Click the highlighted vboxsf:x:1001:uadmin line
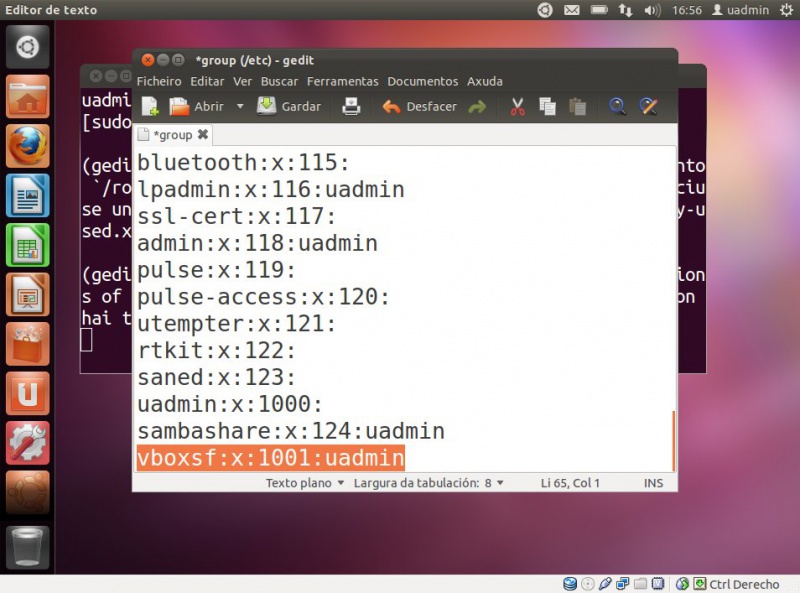800x593 pixels. (x=270, y=458)
